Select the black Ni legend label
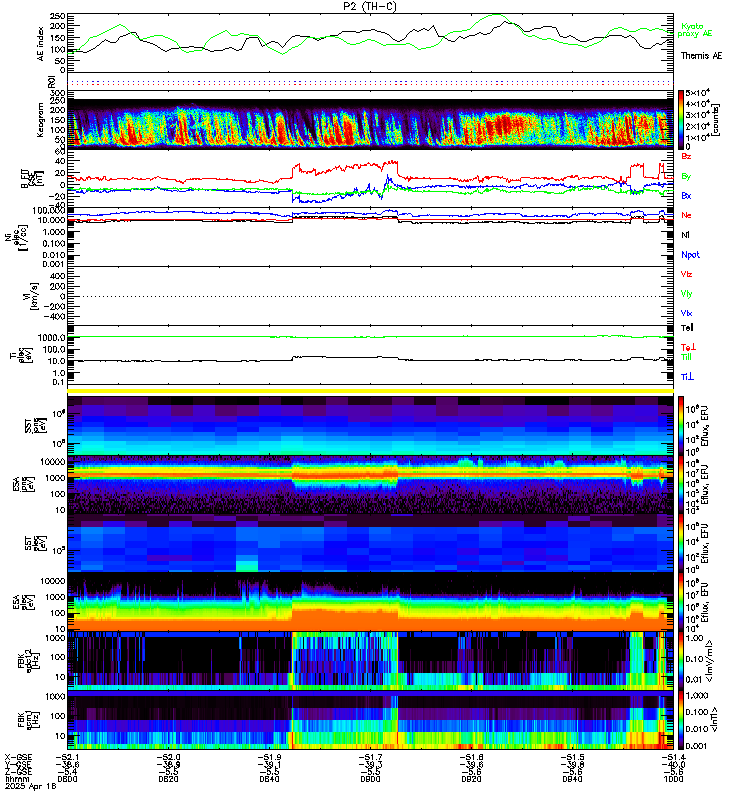750x800 pixels. (x=685, y=235)
